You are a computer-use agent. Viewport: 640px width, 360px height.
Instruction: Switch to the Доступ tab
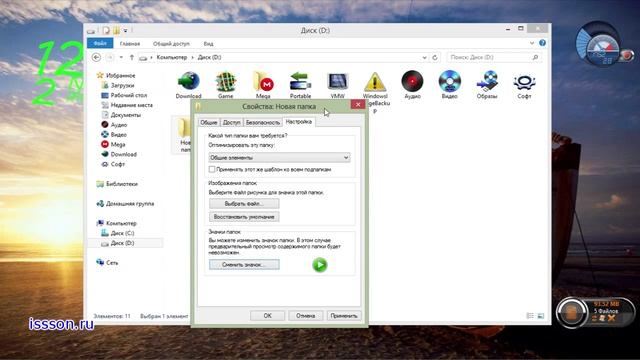pyautogui.click(x=231, y=122)
